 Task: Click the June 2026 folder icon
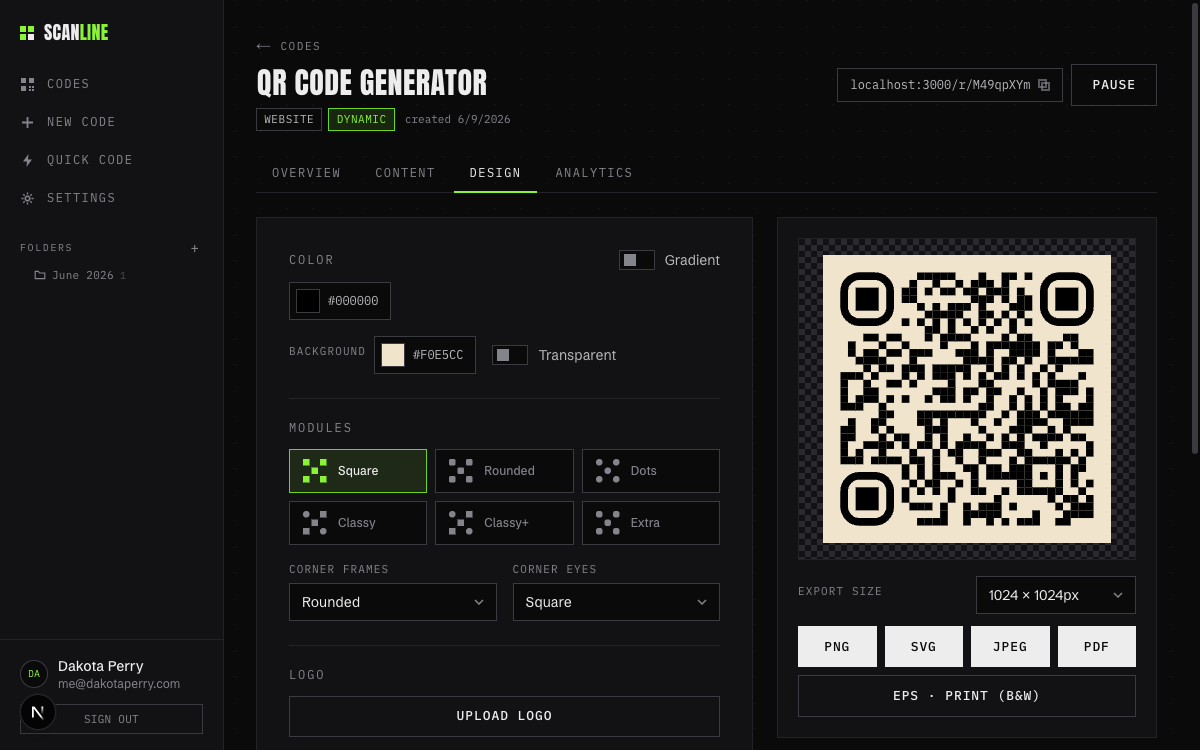tap(40, 275)
